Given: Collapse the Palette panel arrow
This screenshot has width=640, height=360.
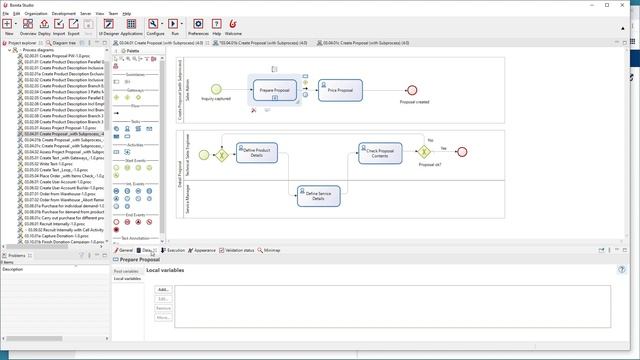Looking at the screenshot, I should coord(116,51).
